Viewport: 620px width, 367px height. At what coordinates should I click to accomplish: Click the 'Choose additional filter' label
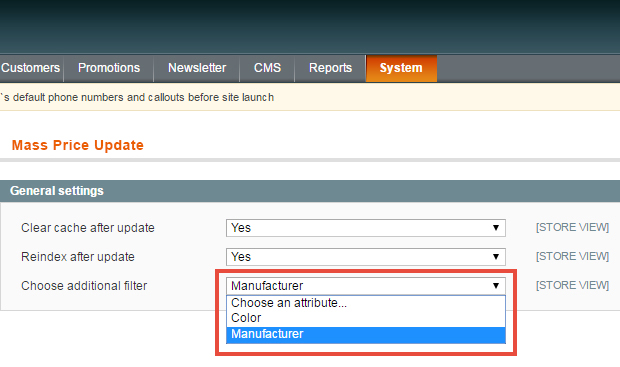84,286
